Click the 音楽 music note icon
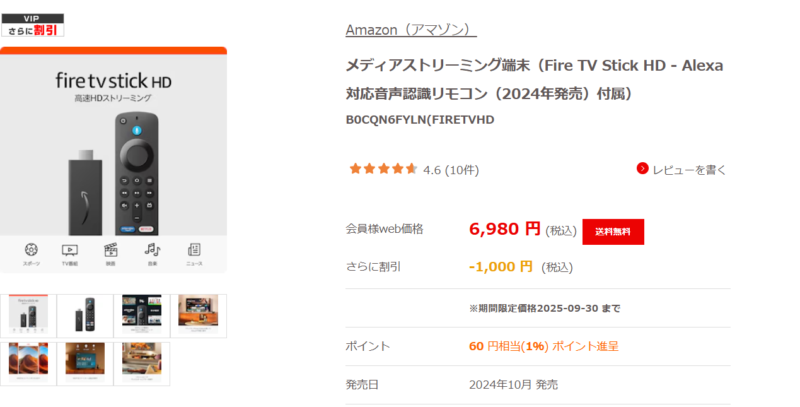This screenshot has height=407, width=800. 152,250
